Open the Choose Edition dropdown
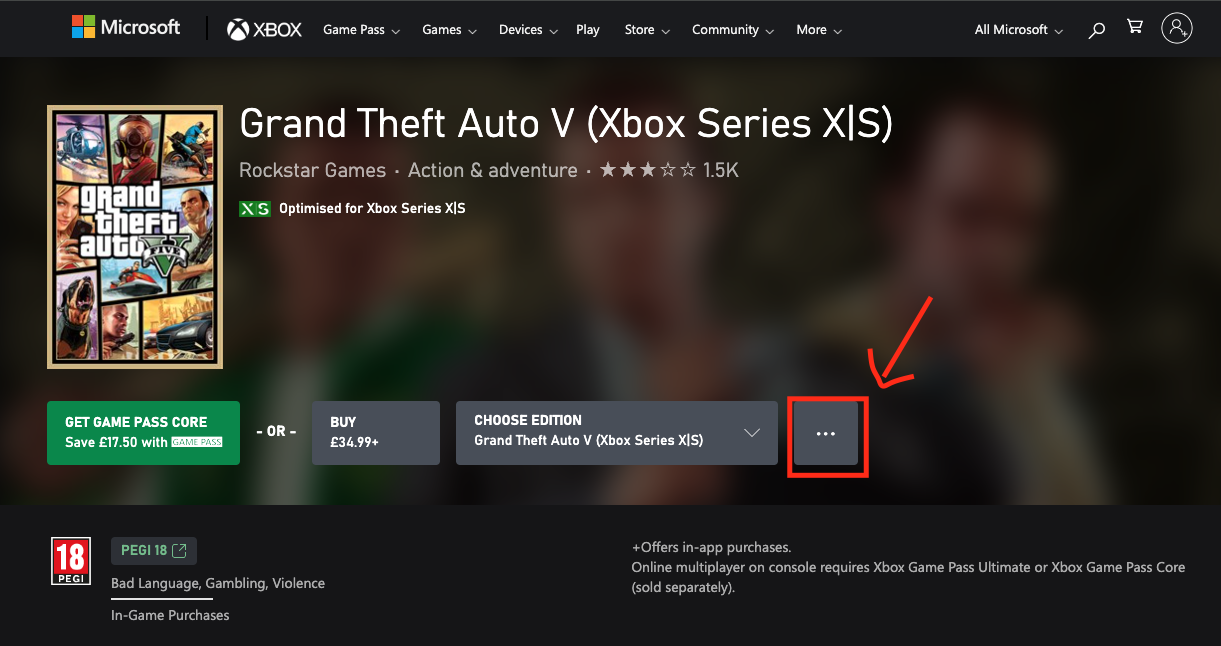Image resolution: width=1221 pixels, height=646 pixels. [x=616, y=433]
